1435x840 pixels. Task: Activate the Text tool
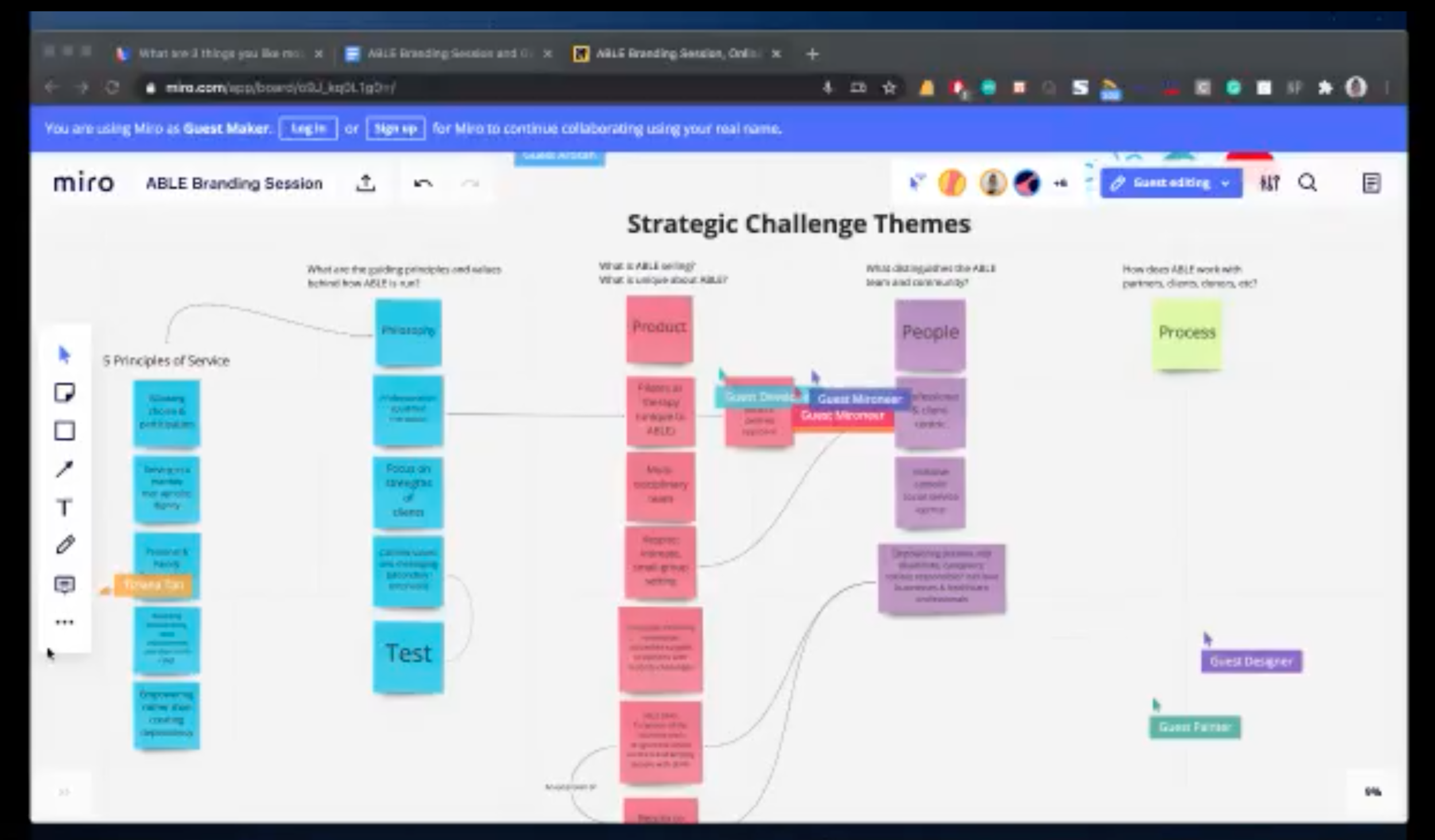coord(64,508)
